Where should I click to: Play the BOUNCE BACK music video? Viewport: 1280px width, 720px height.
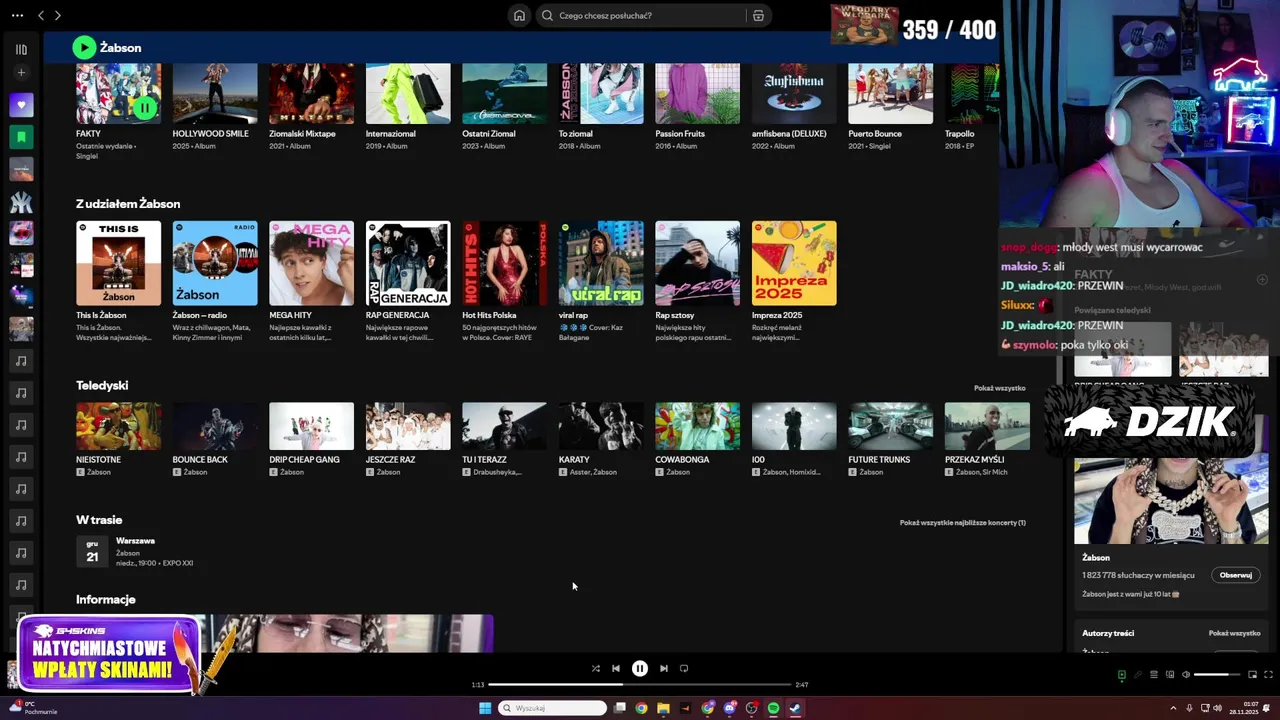pyautogui.click(x=215, y=426)
